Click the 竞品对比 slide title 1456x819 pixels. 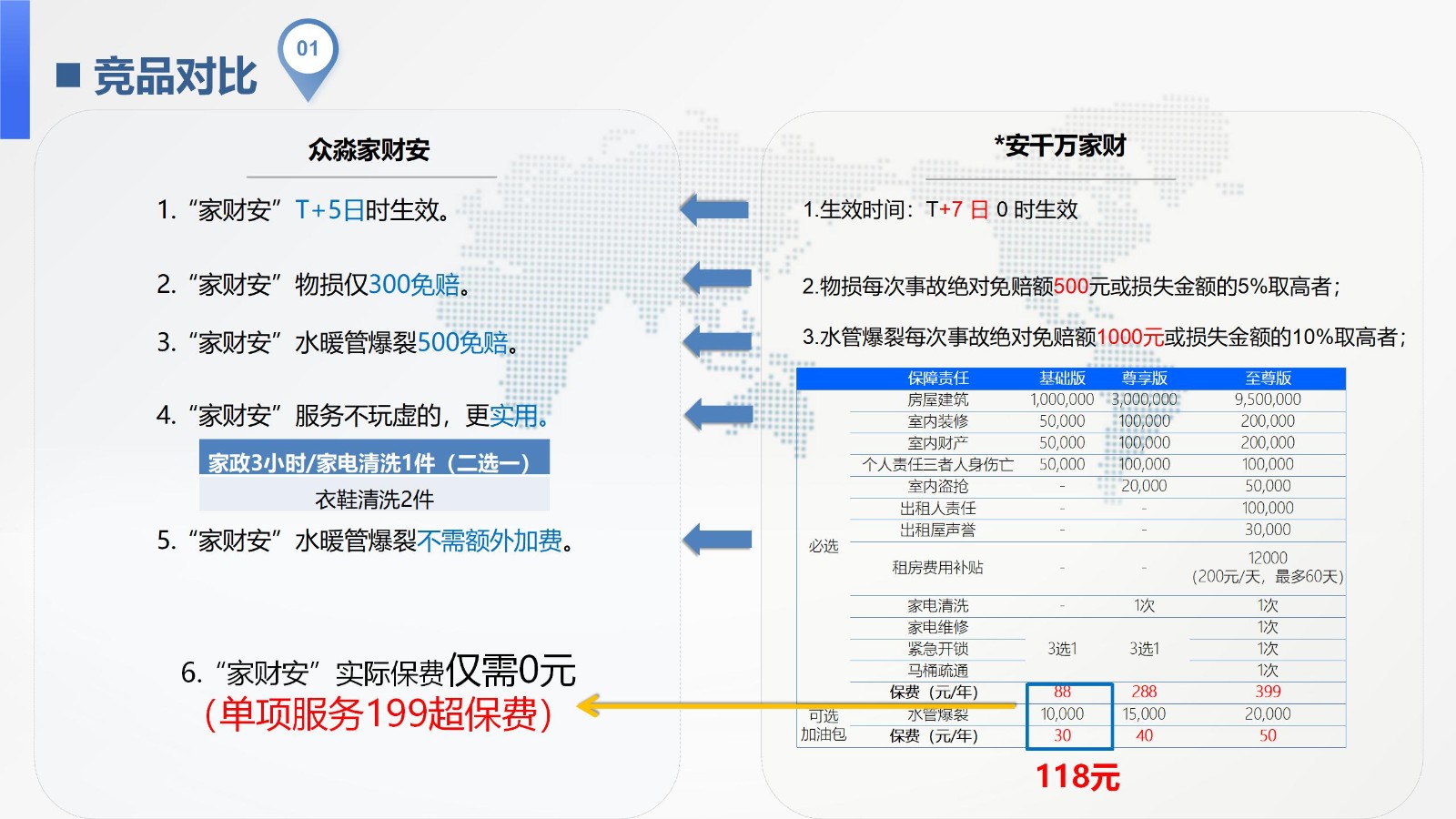176,76
